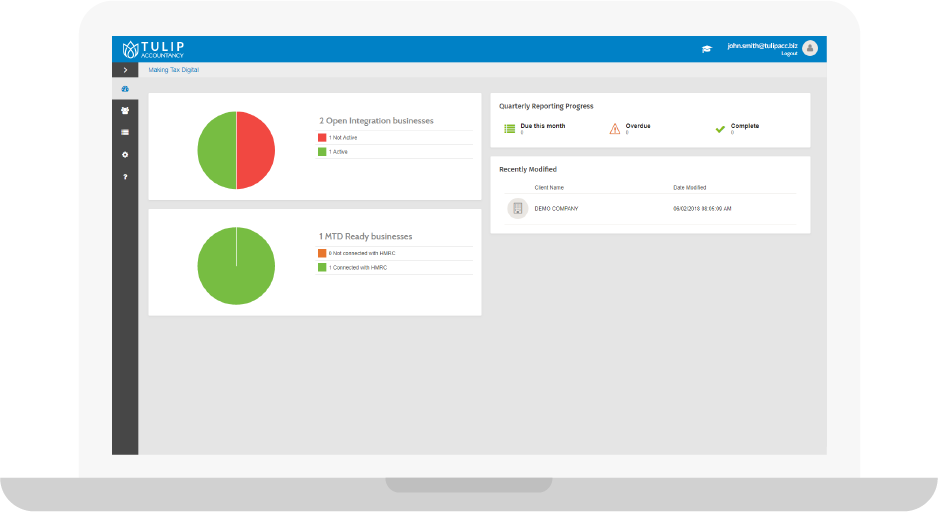Click the Date Modified column header
The height and width of the screenshot is (512, 938).
pos(690,187)
